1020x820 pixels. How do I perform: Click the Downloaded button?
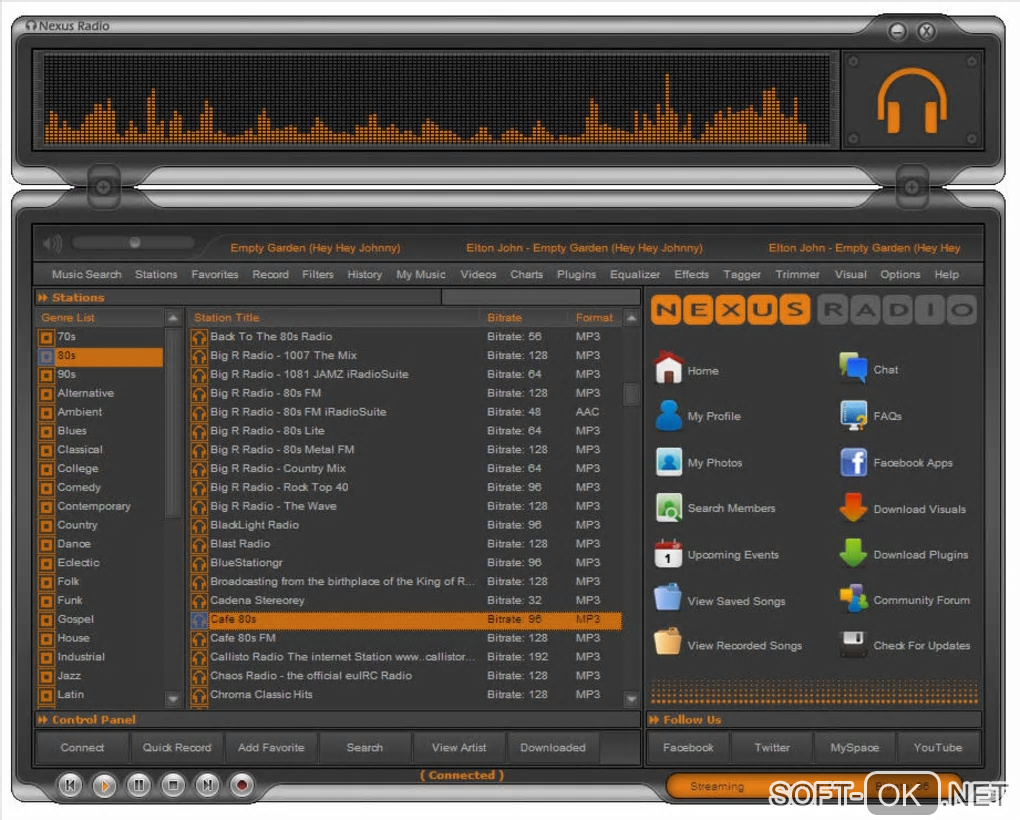[553, 748]
